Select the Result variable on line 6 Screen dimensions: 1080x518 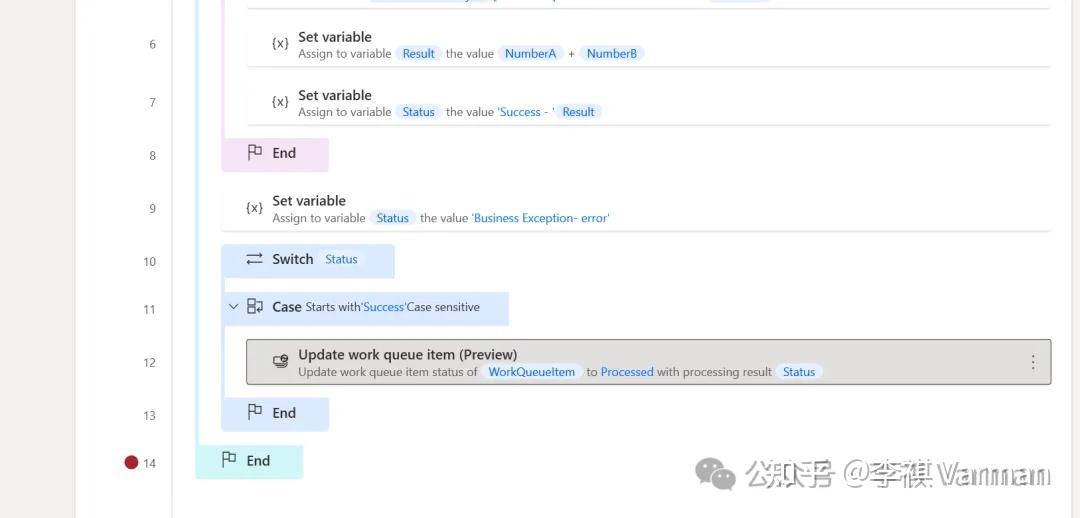(x=418, y=54)
